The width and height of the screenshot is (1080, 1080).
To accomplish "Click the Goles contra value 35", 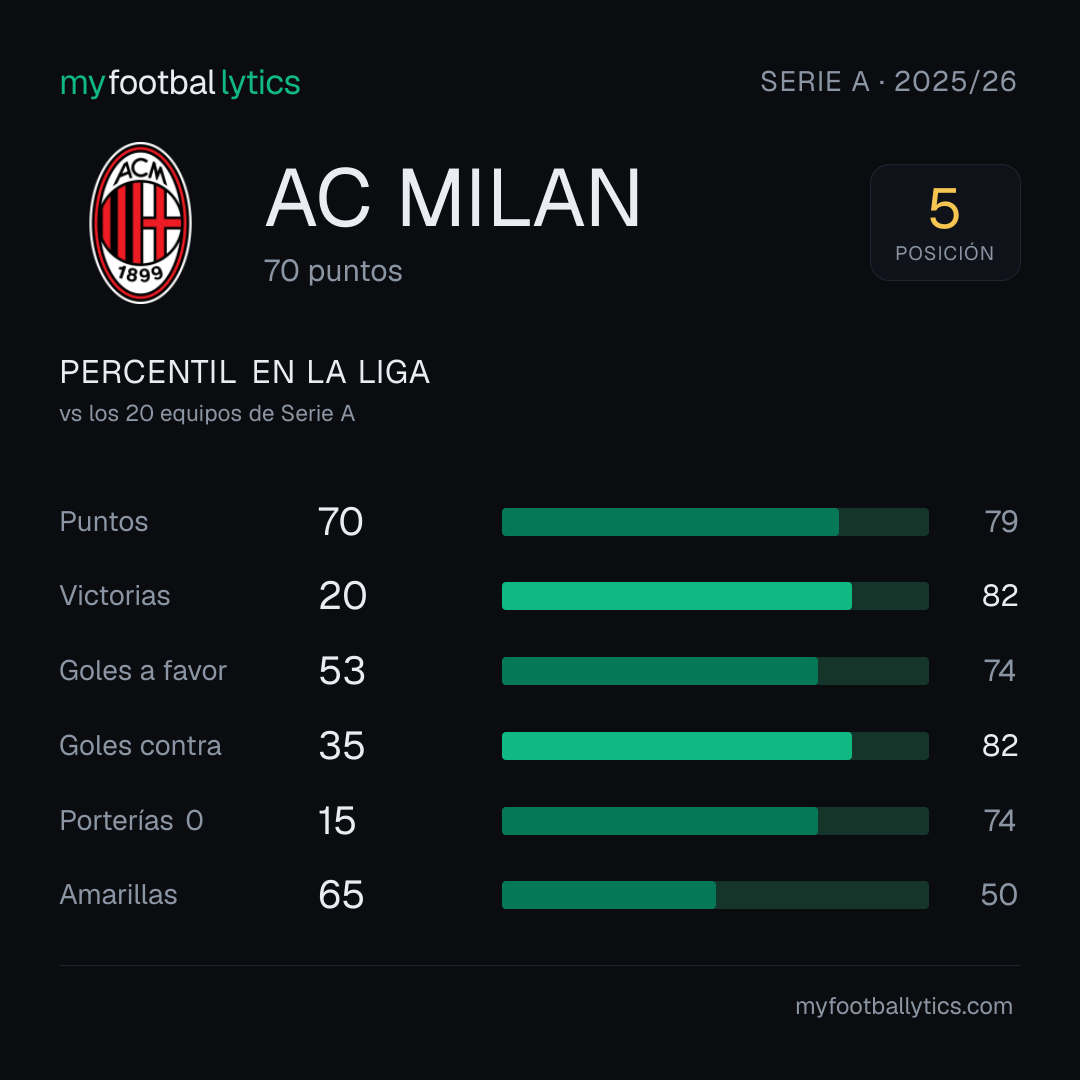I will coord(342,746).
